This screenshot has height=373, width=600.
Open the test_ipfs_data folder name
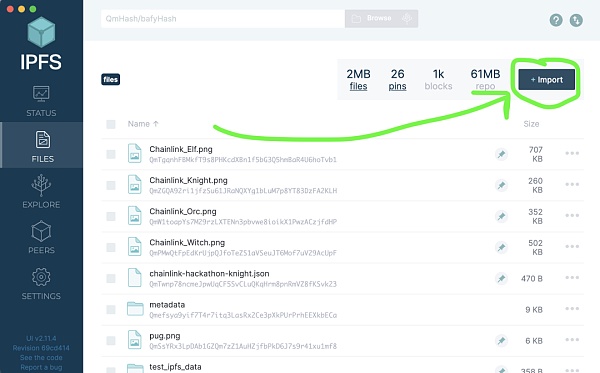point(175,367)
